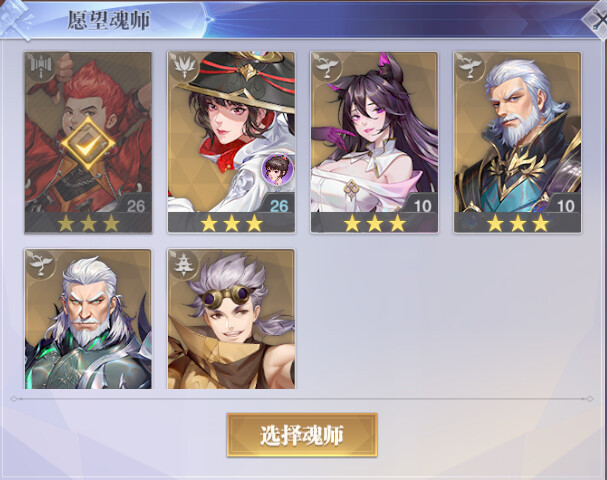Click plant emblem on blue-robed elder card

(470, 67)
